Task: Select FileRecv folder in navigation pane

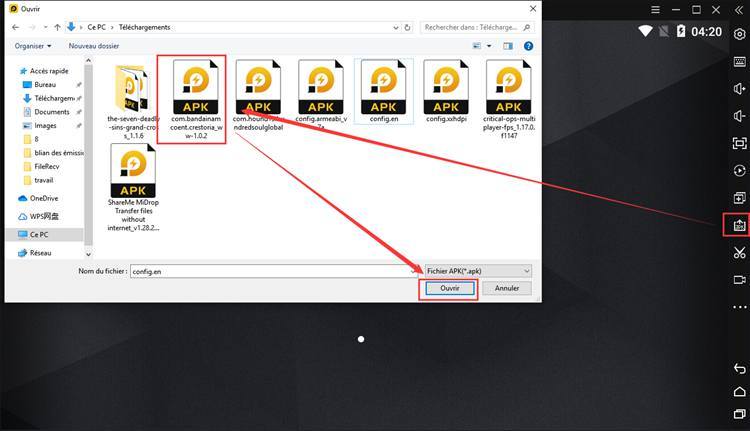Action: point(42,166)
